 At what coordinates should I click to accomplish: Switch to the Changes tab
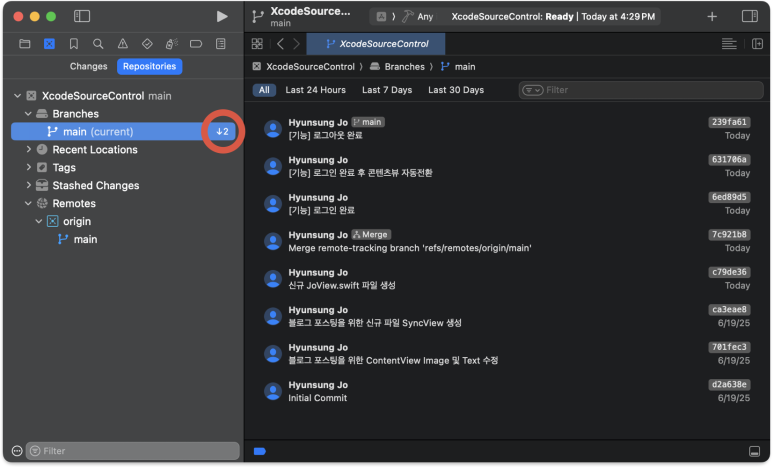pyautogui.click(x=88, y=66)
